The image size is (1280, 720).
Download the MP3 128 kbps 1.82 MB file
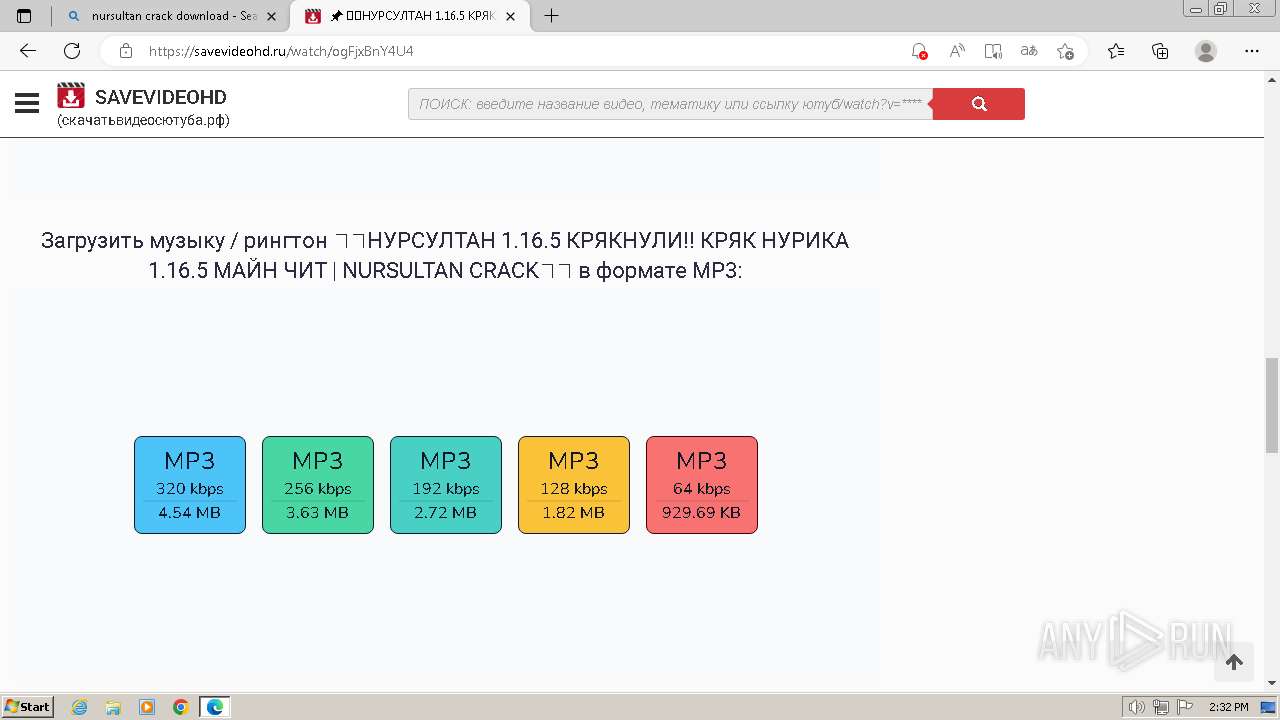[574, 485]
